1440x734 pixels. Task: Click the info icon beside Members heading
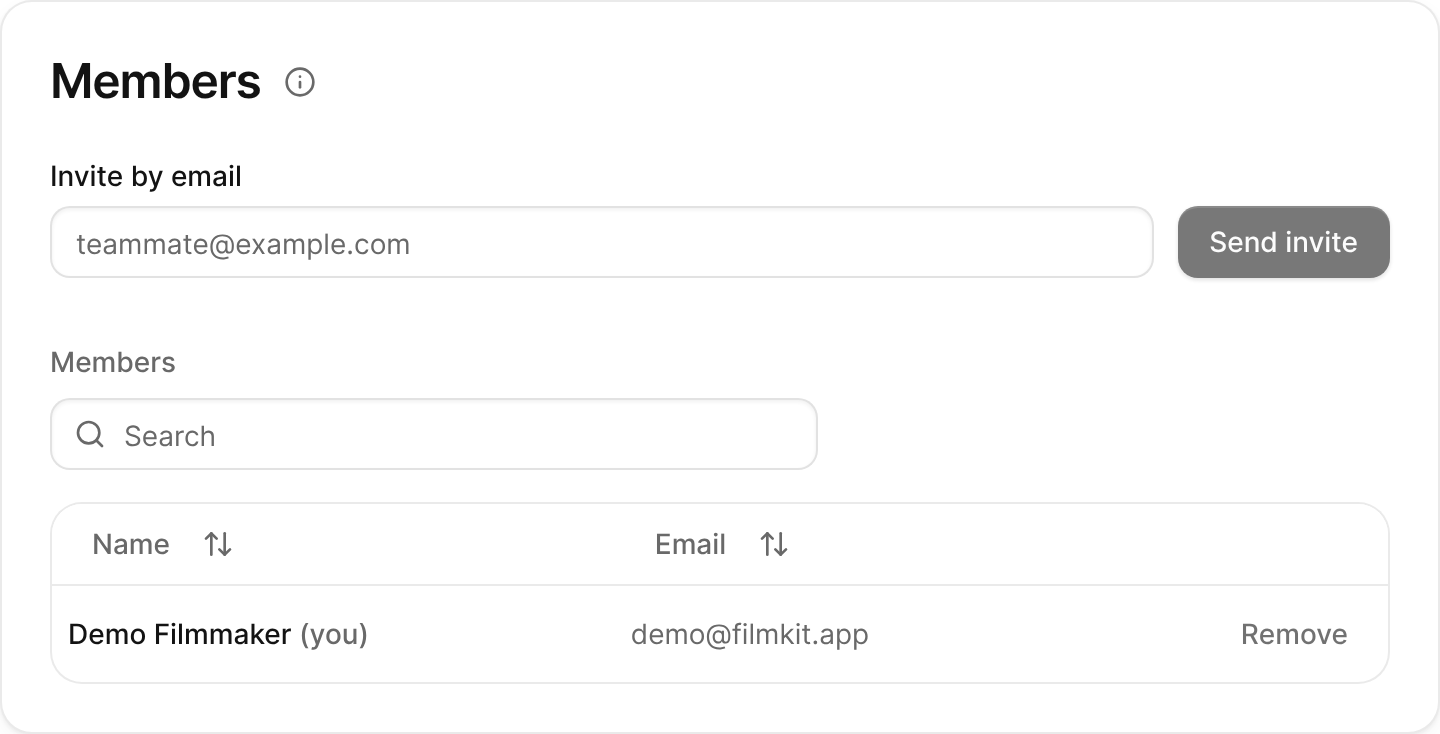pyautogui.click(x=300, y=82)
